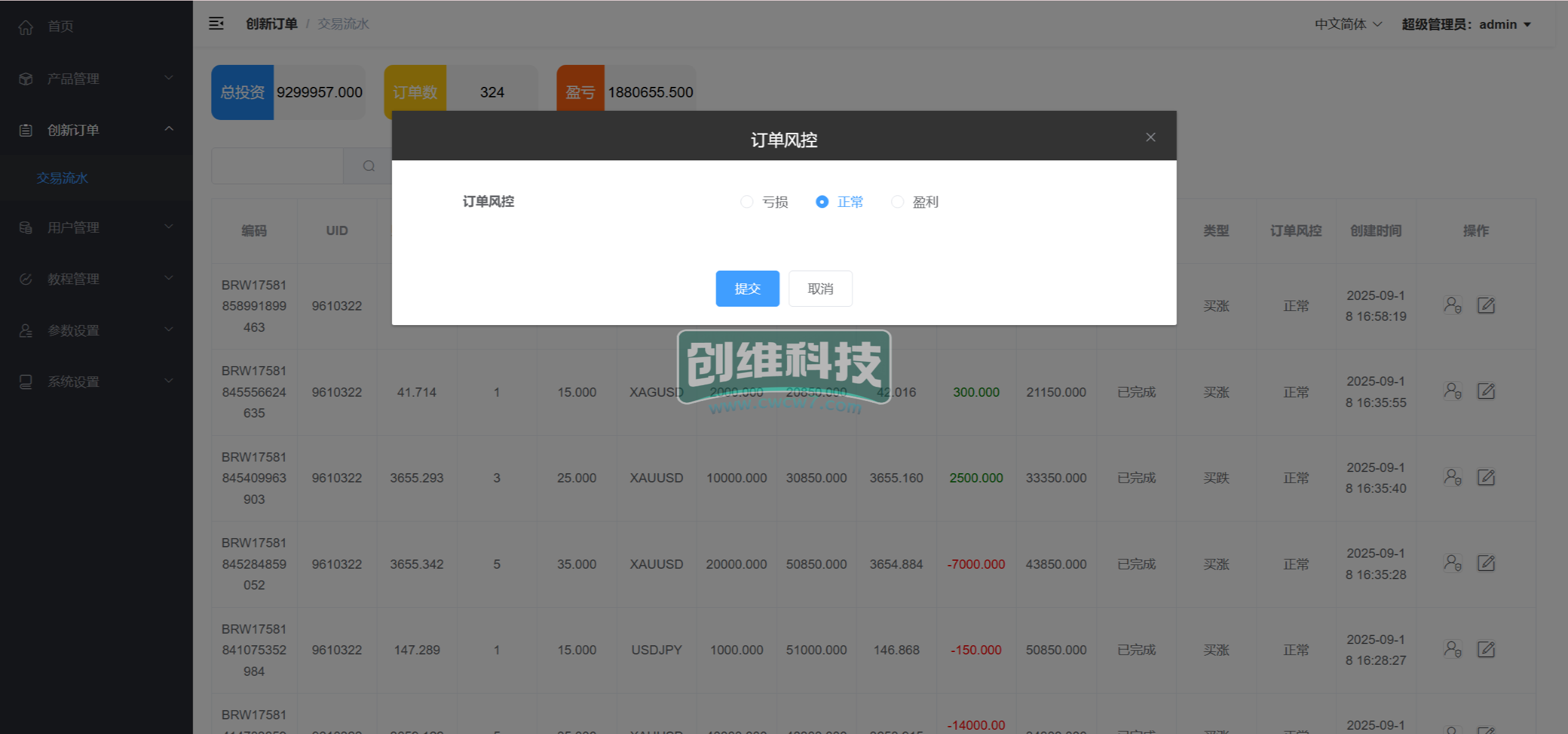Click risk control user icon for 16:35:55 row

tap(1452, 391)
